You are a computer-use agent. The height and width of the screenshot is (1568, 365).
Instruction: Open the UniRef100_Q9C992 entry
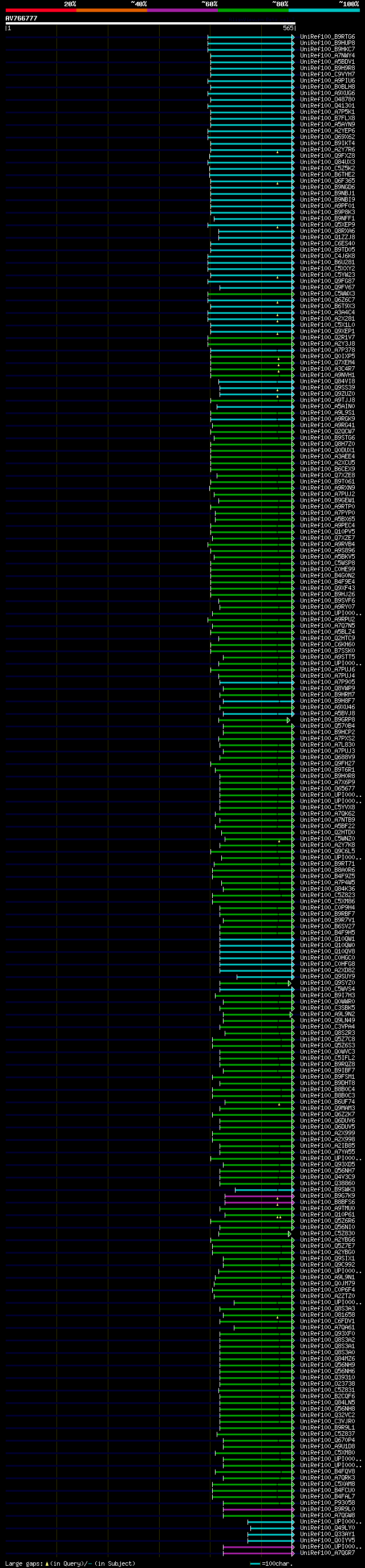tap(327, 1265)
